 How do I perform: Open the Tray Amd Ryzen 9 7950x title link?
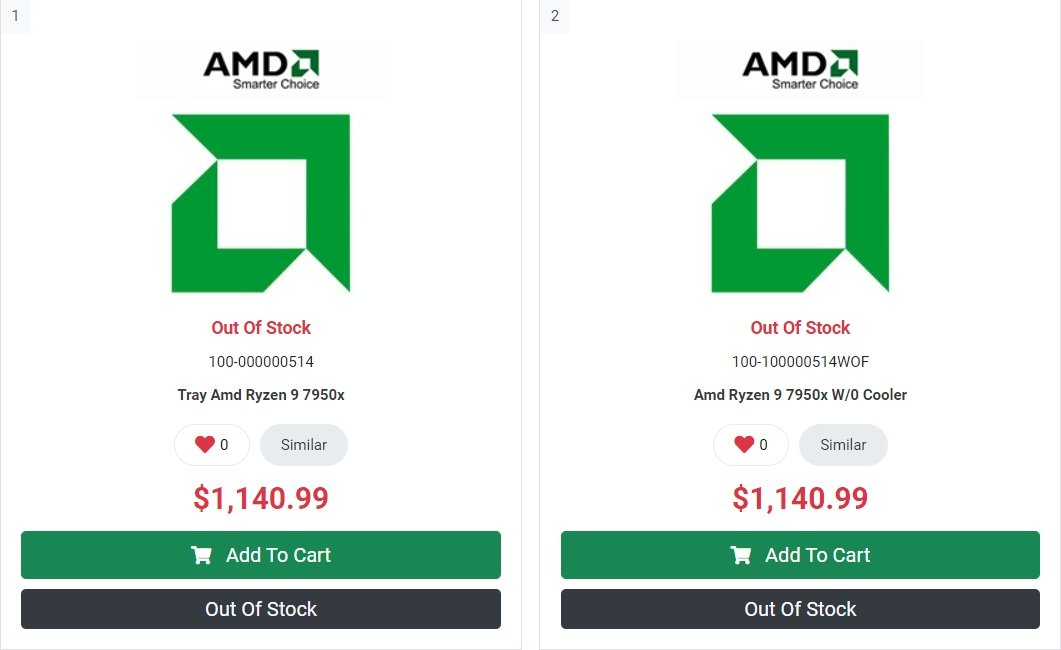261,395
